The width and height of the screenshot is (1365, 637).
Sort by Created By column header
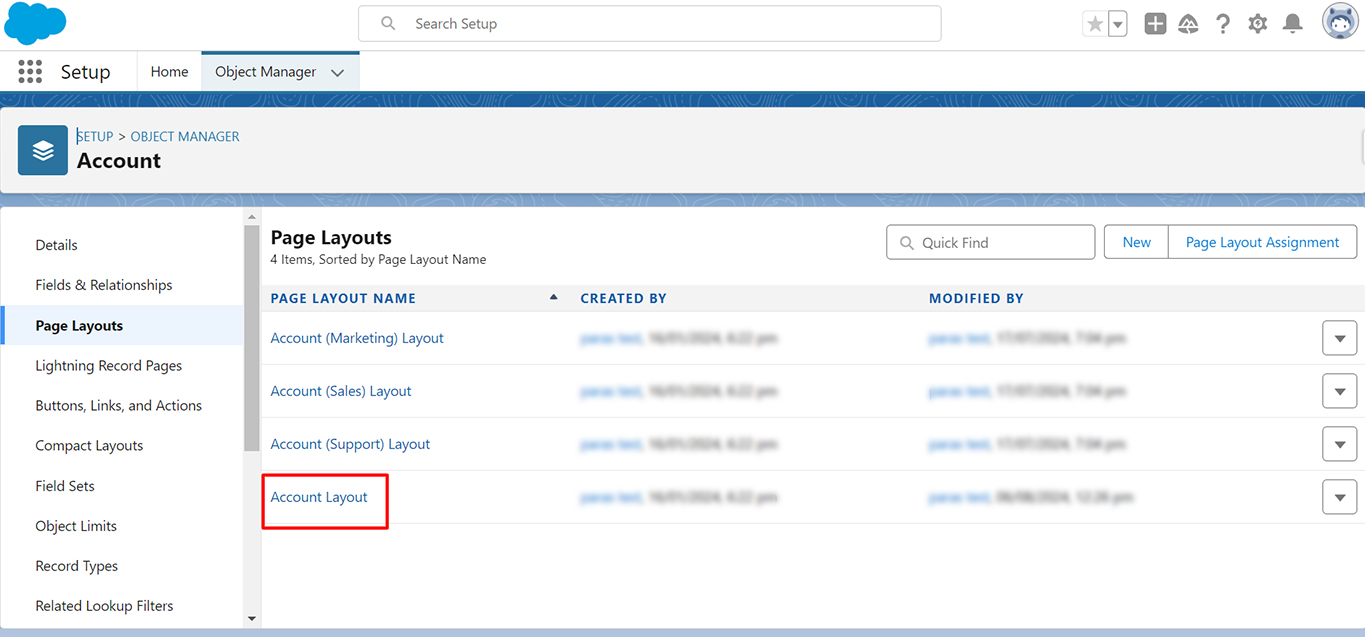[x=623, y=298]
